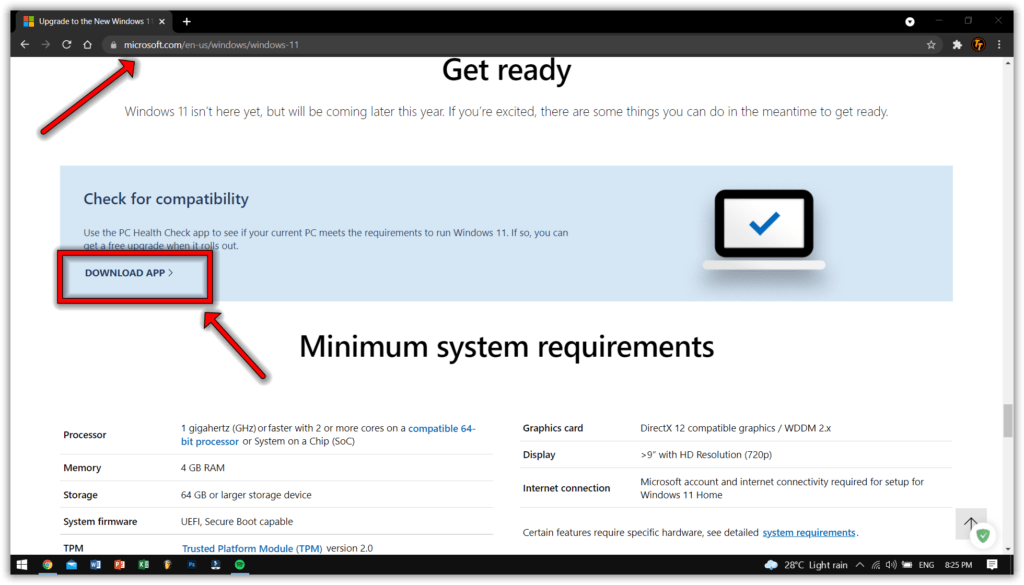The image size is (1024, 585).
Task: Select the 'Minimum system requirements' heading
Action: click(x=507, y=347)
